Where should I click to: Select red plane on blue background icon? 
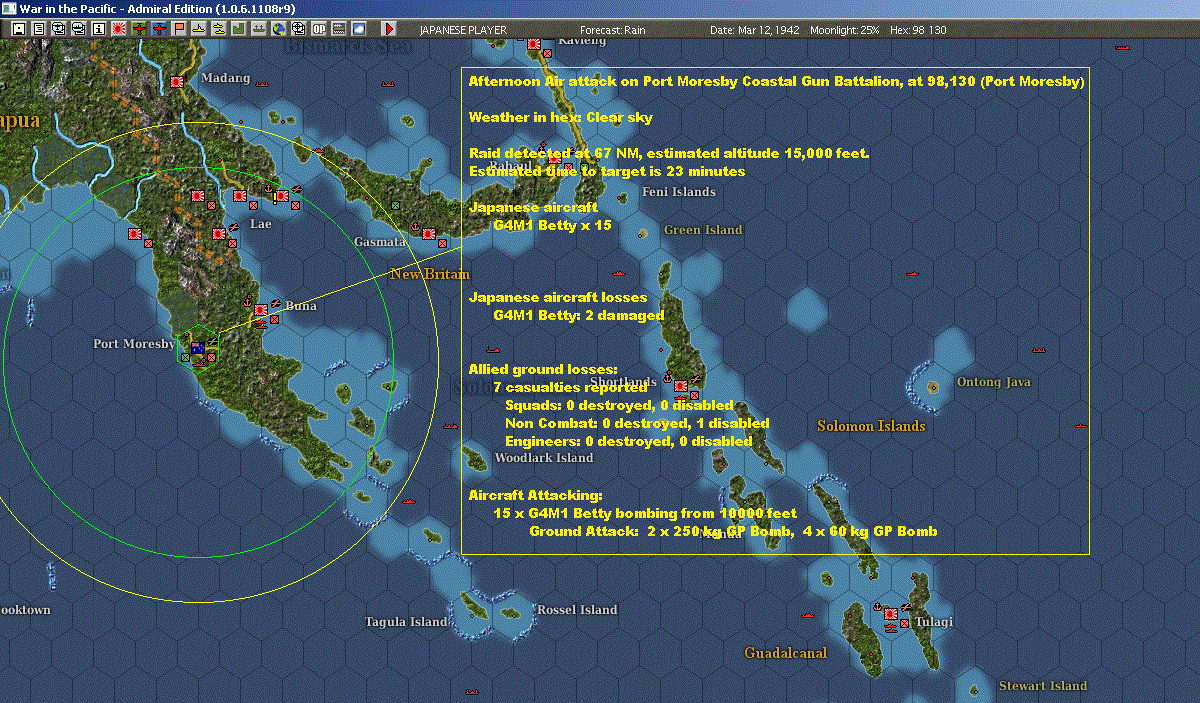tap(158, 29)
